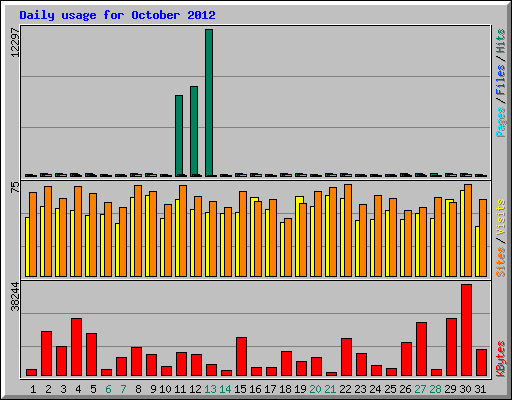This screenshot has width=512, height=400.
Task: Click the red KBytes bar for day 2
Action: click(x=46, y=354)
